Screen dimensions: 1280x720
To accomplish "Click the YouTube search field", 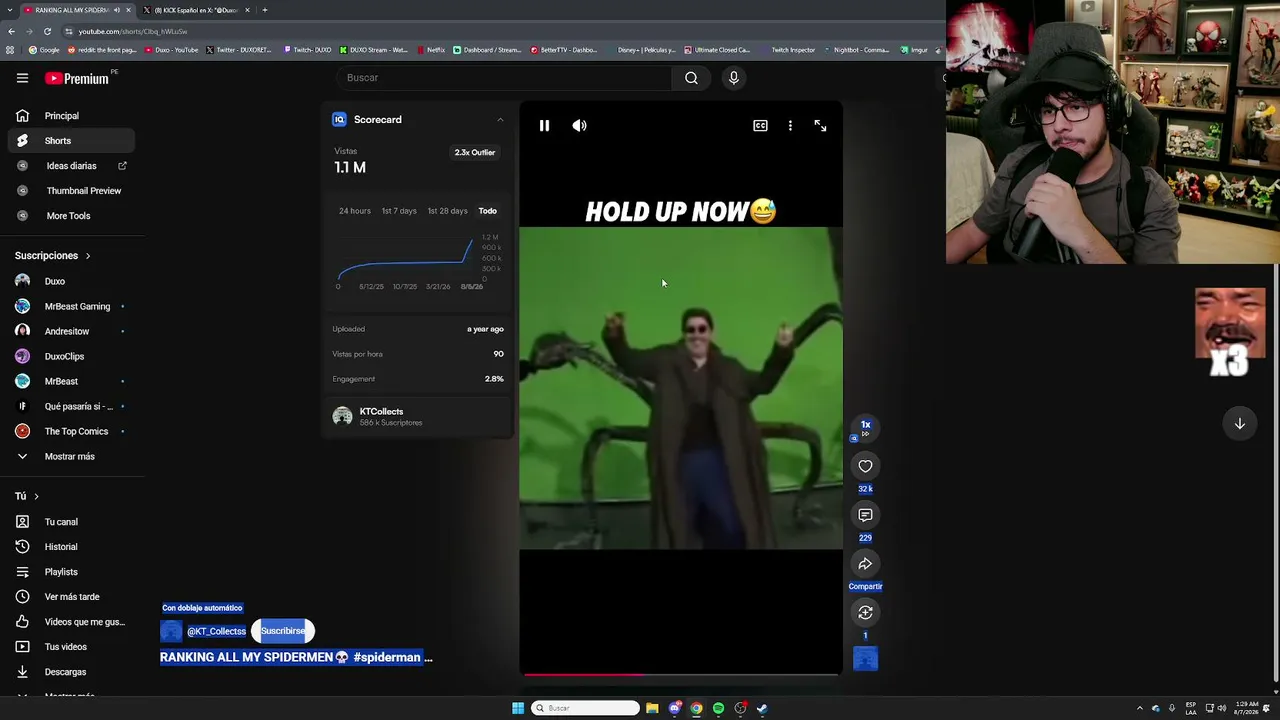I will tap(505, 78).
